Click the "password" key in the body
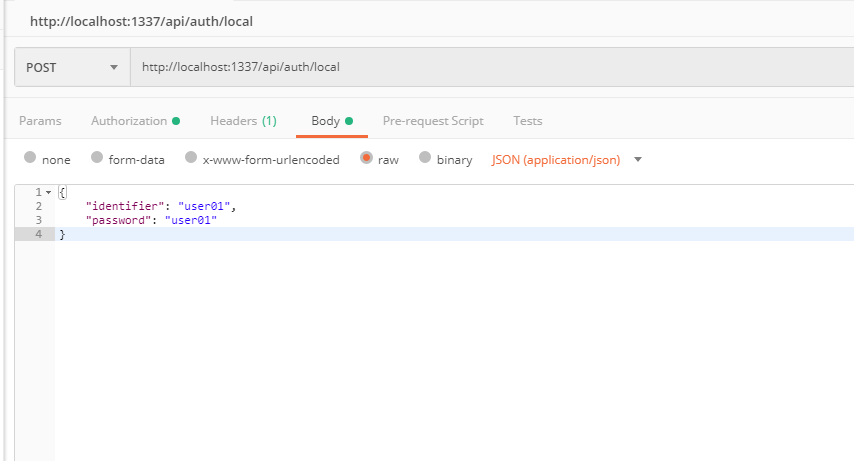Image resolution: width=854 pixels, height=461 pixels. pyautogui.click(x=118, y=220)
